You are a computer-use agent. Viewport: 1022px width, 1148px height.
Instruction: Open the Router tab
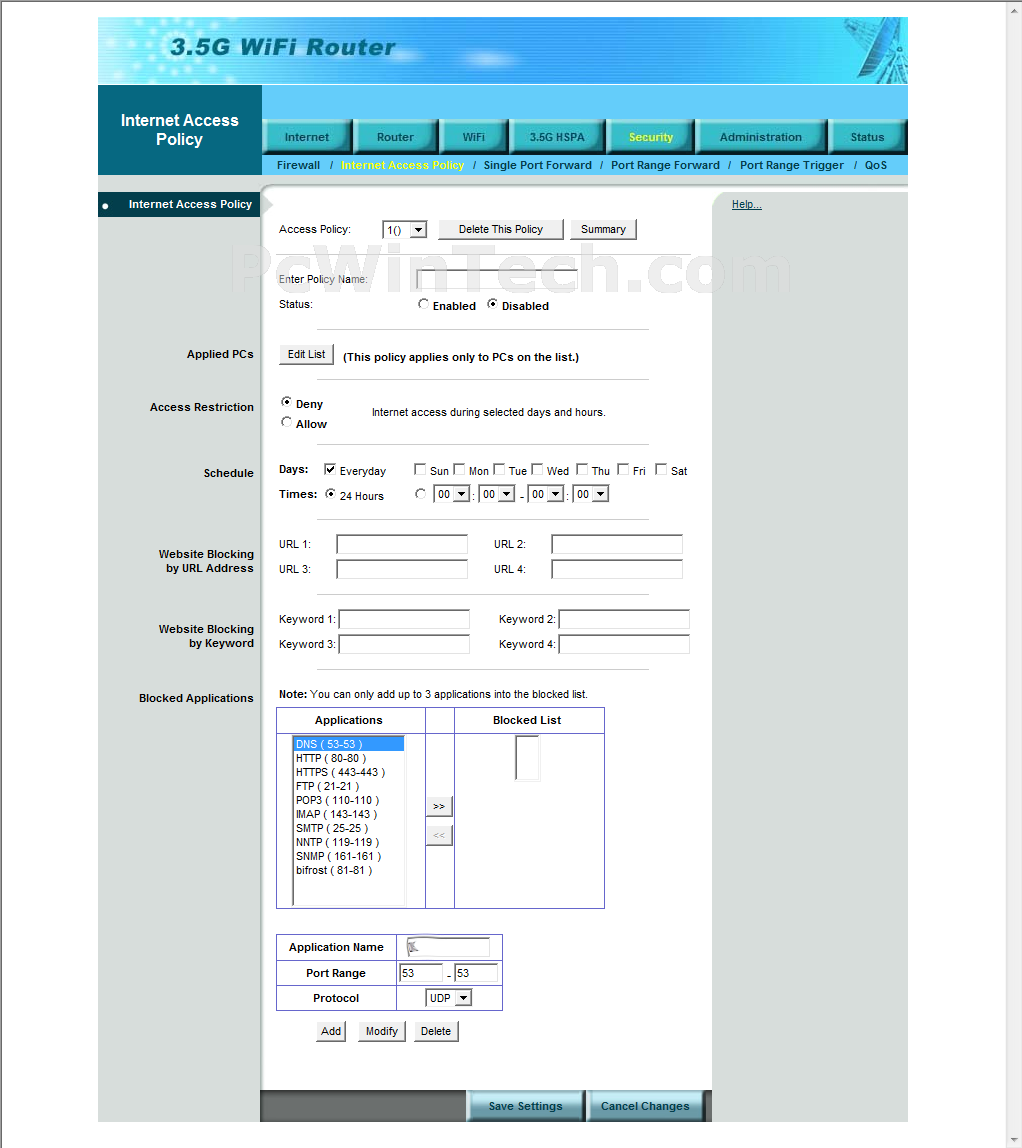[x=395, y=137]
